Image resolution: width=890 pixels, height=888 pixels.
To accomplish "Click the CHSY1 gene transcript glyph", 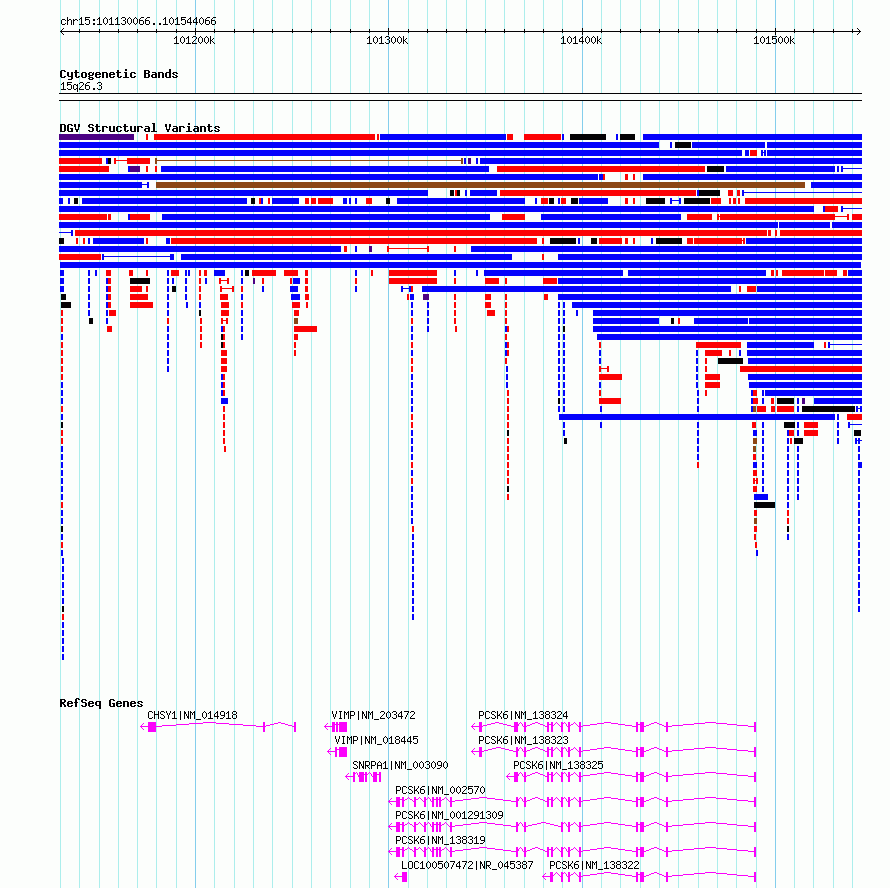I will tap(218, 727).
